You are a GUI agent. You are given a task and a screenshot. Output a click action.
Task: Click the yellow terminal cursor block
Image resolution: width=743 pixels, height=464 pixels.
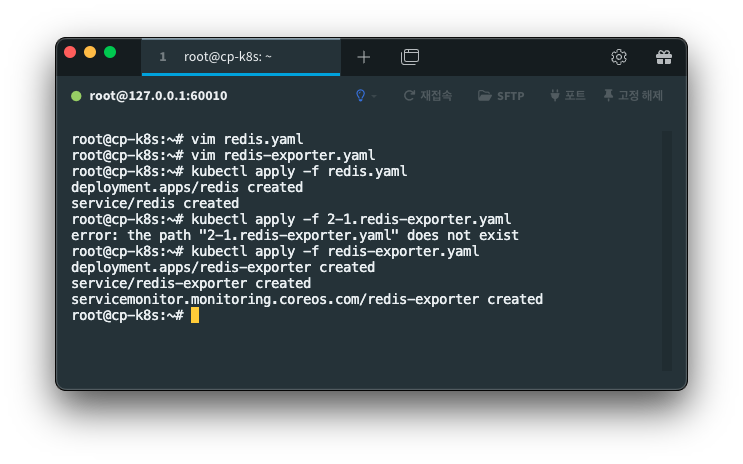(195, 315)
